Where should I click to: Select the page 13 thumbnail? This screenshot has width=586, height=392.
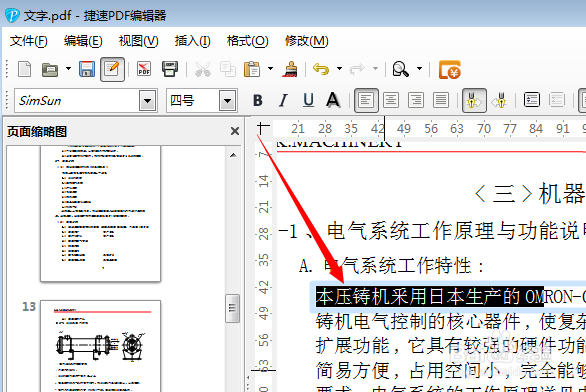pos(101,346)
